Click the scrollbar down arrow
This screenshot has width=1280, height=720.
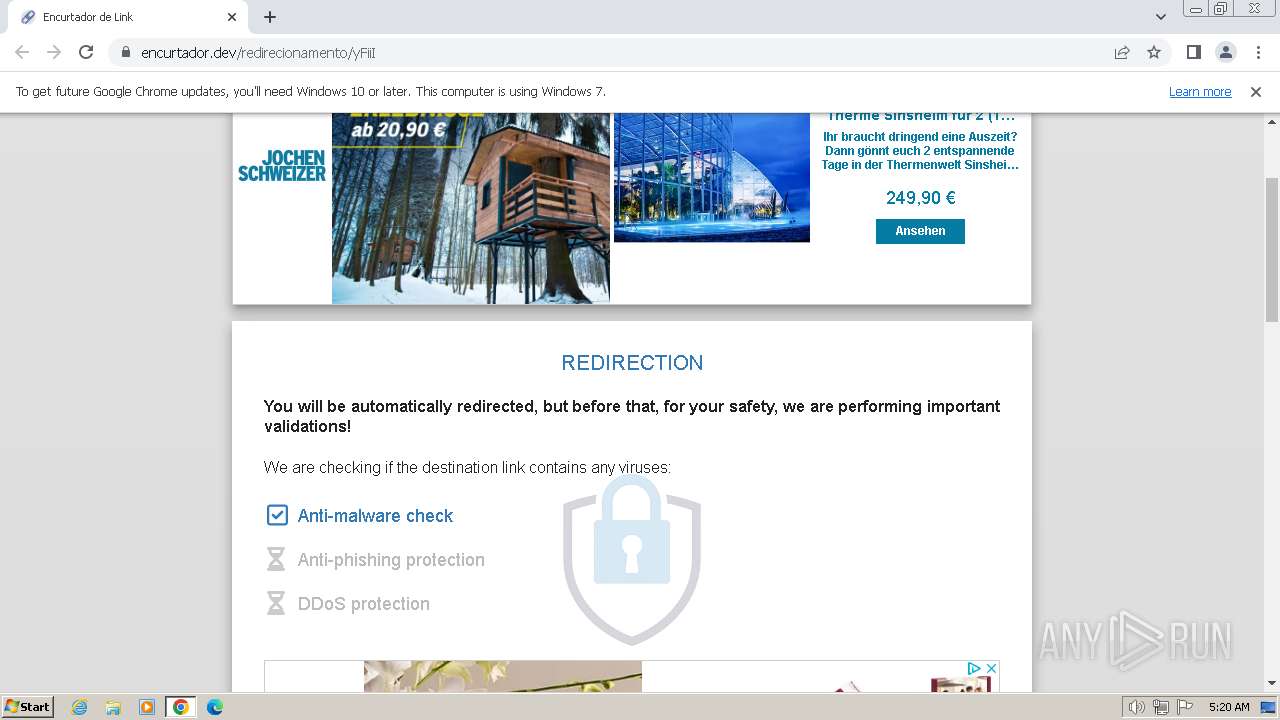[1272, 683]
